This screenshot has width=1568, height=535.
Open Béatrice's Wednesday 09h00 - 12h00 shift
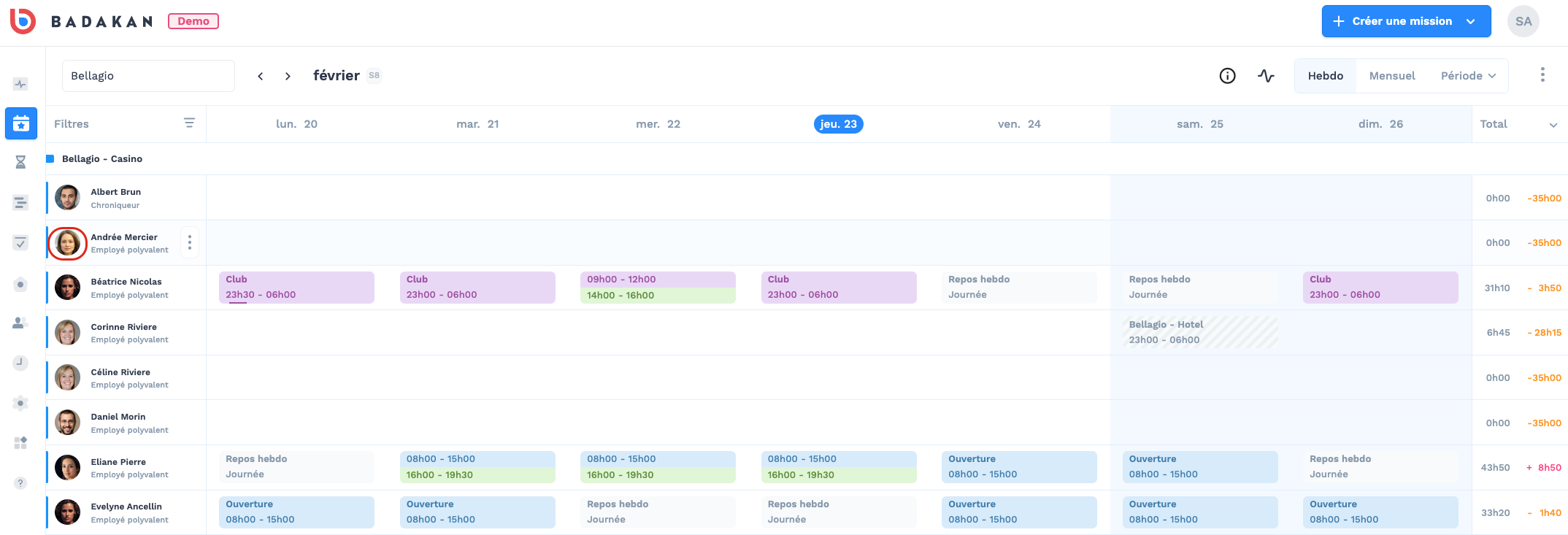tap(658, 280)
